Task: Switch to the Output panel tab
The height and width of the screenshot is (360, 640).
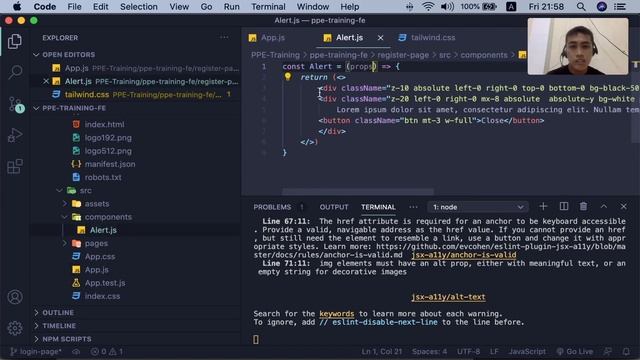Action: tap(334, 207)
